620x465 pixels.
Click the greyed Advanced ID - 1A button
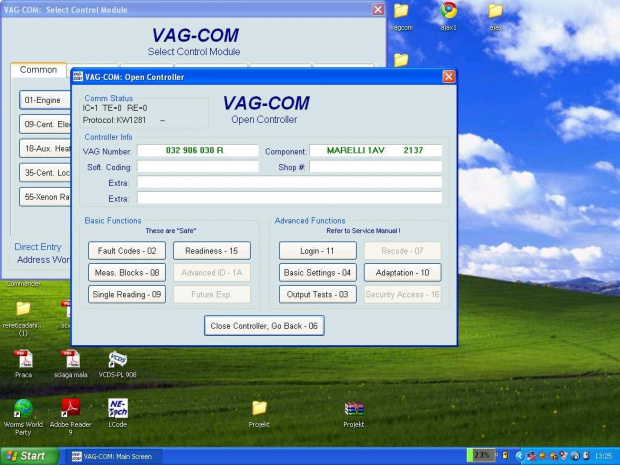coord(212,272)
